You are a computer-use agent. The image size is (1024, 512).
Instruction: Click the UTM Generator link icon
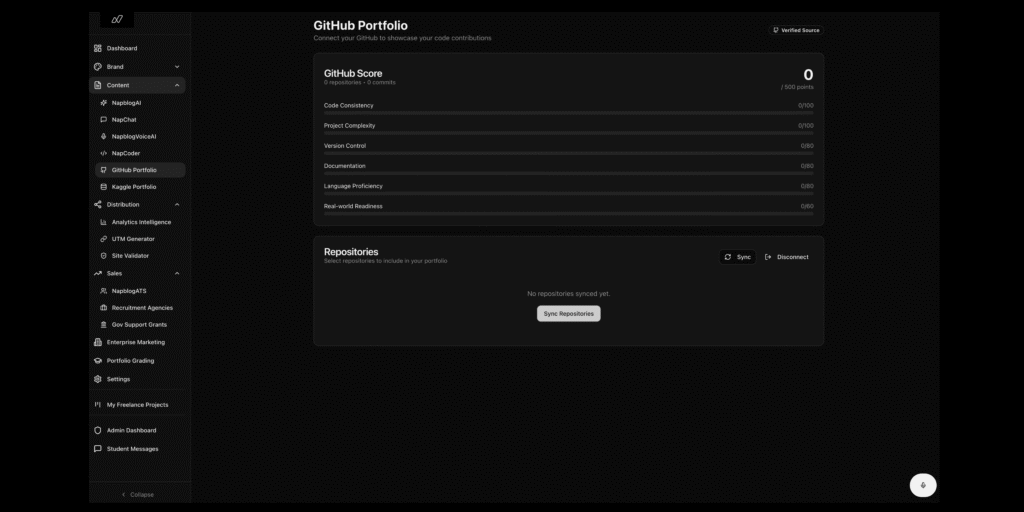[103, 239]
